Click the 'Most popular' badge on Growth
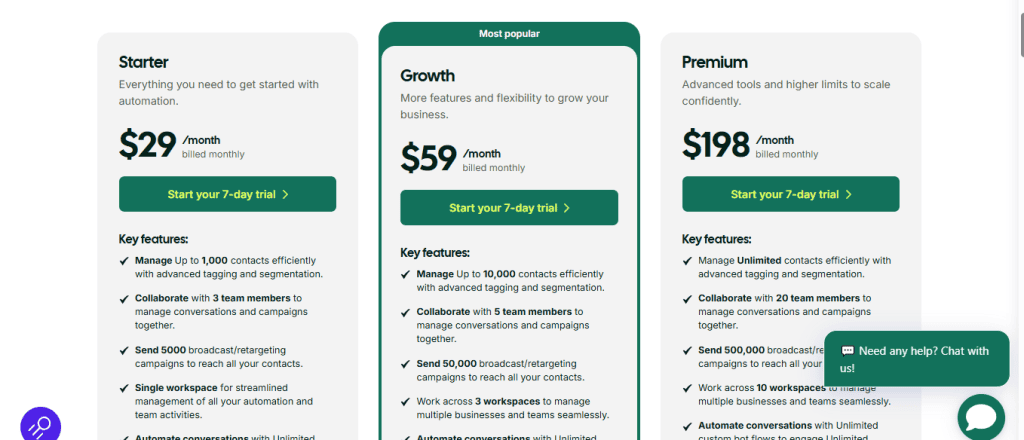Viewport: 1024px width, 440px height. (x=509, y=33)
